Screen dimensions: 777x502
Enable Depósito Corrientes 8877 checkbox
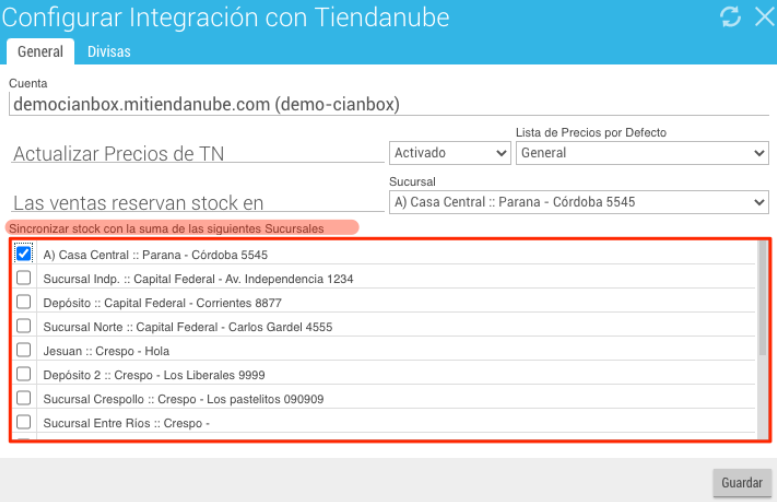pos(23,302)
